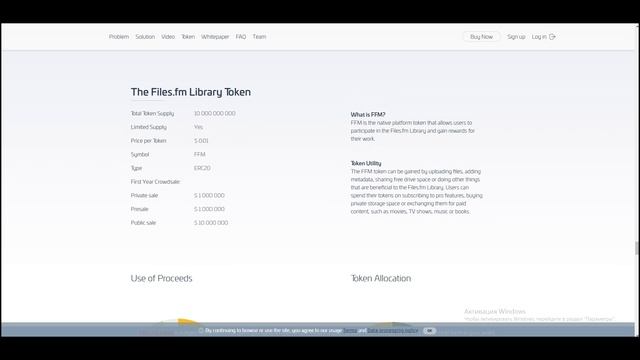Click the Total Token Supply value 10 000 000 000

pos(215,113)
